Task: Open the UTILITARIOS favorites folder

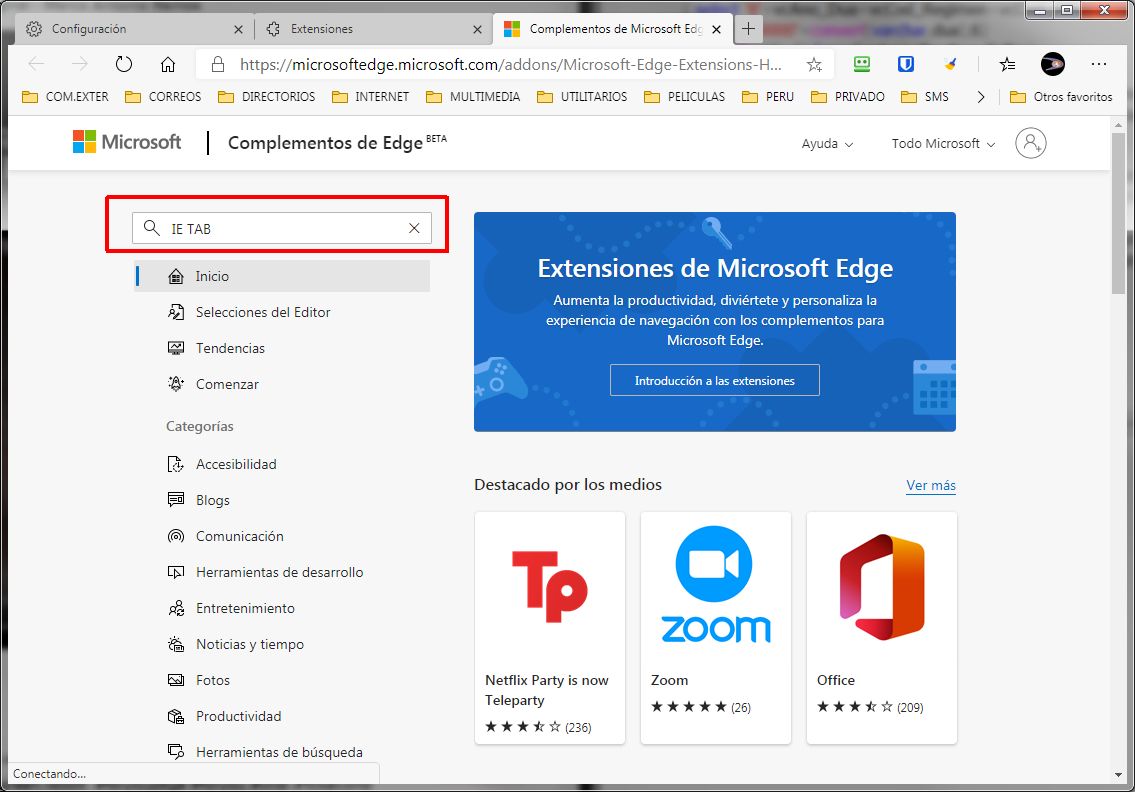Action: click(x=582, y=96)
